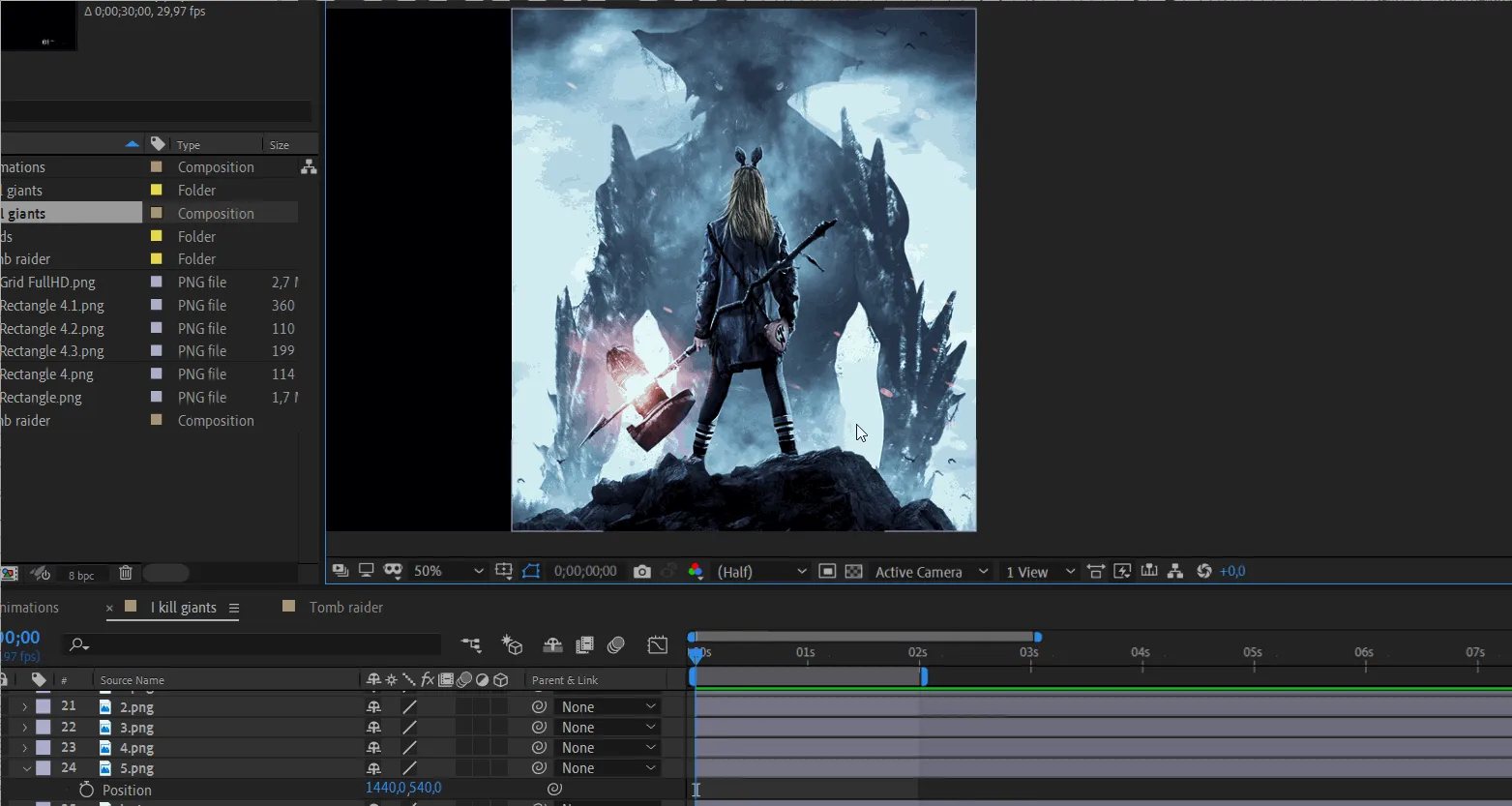Toggle shy switch on layer 2.png
1512x806 pixels.
tap(373, 707)
